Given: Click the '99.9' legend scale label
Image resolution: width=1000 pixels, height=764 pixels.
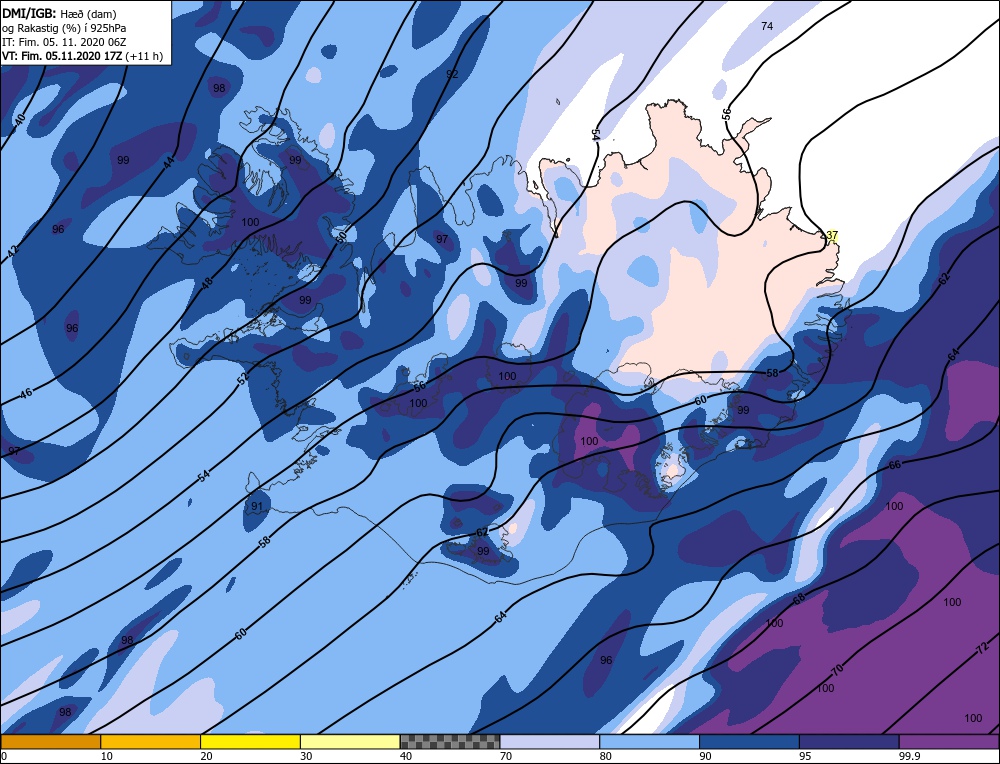Looking at the screenshot, I should tap(909, 756).
